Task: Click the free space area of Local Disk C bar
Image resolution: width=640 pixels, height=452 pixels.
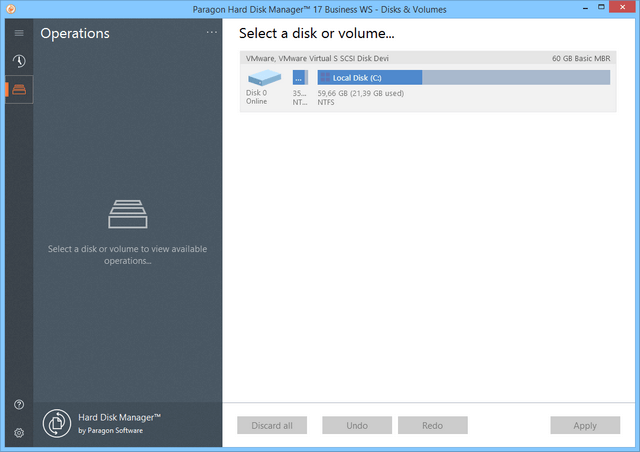Action: tap(515, 77)
